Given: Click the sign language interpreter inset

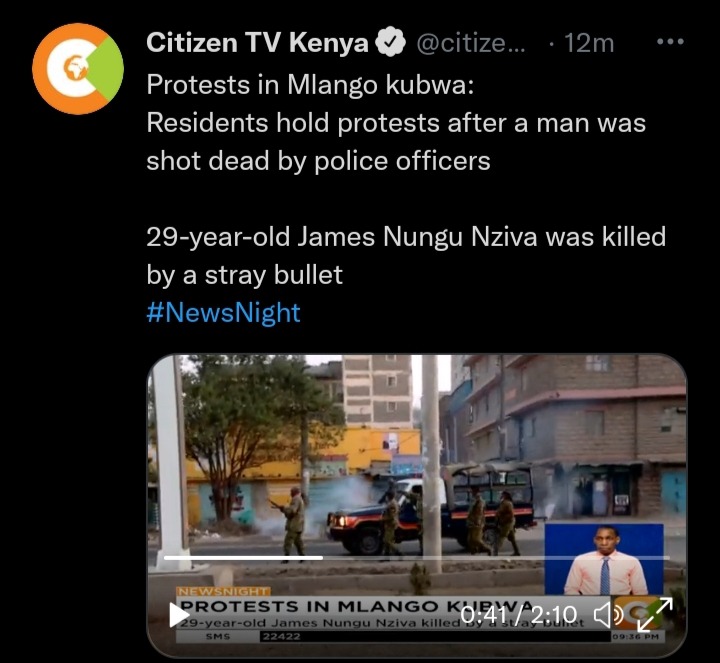Looking at the screenshot, I should point(604,559).
